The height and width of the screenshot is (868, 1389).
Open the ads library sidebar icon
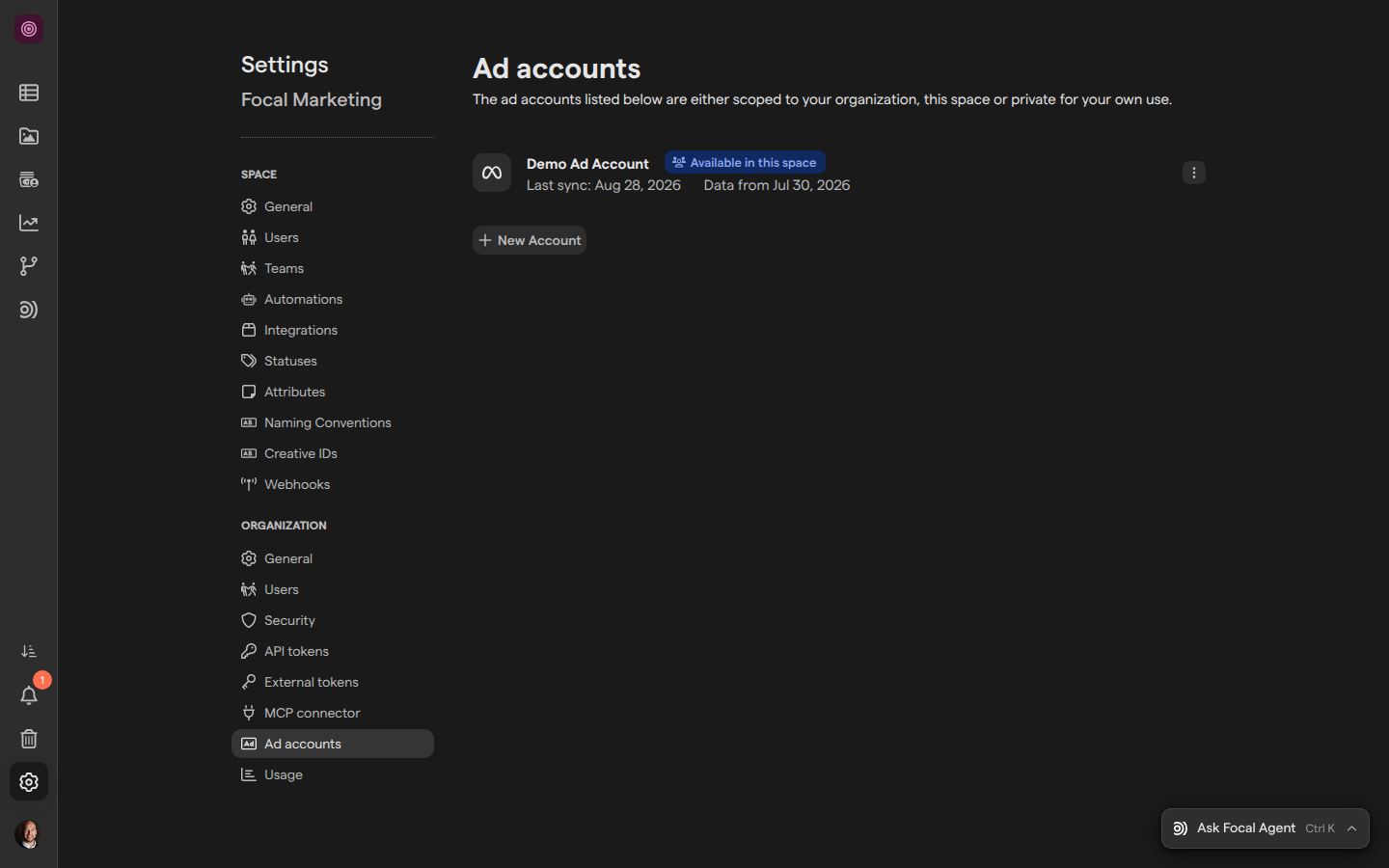[x=29, y=179]
